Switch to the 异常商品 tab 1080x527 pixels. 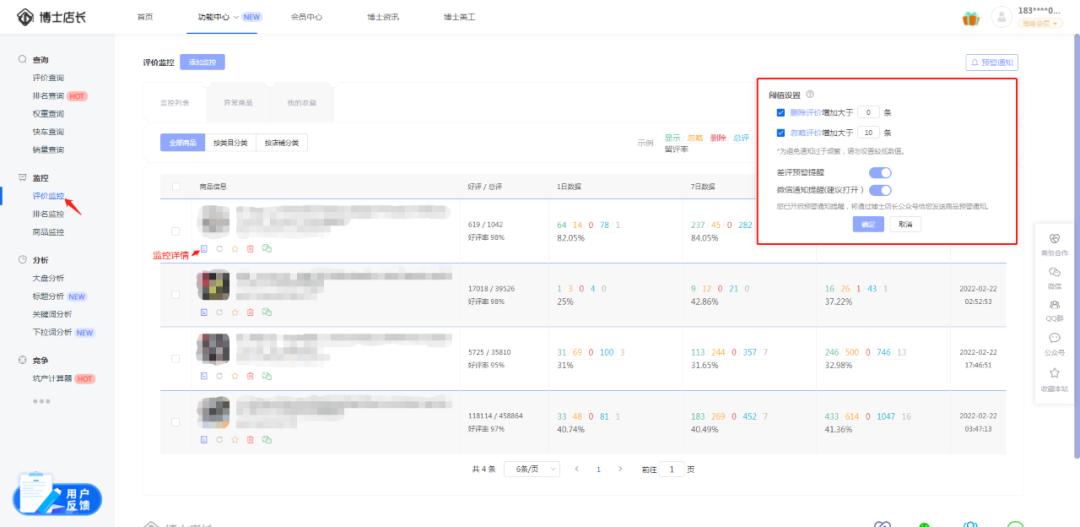[238, 103]
